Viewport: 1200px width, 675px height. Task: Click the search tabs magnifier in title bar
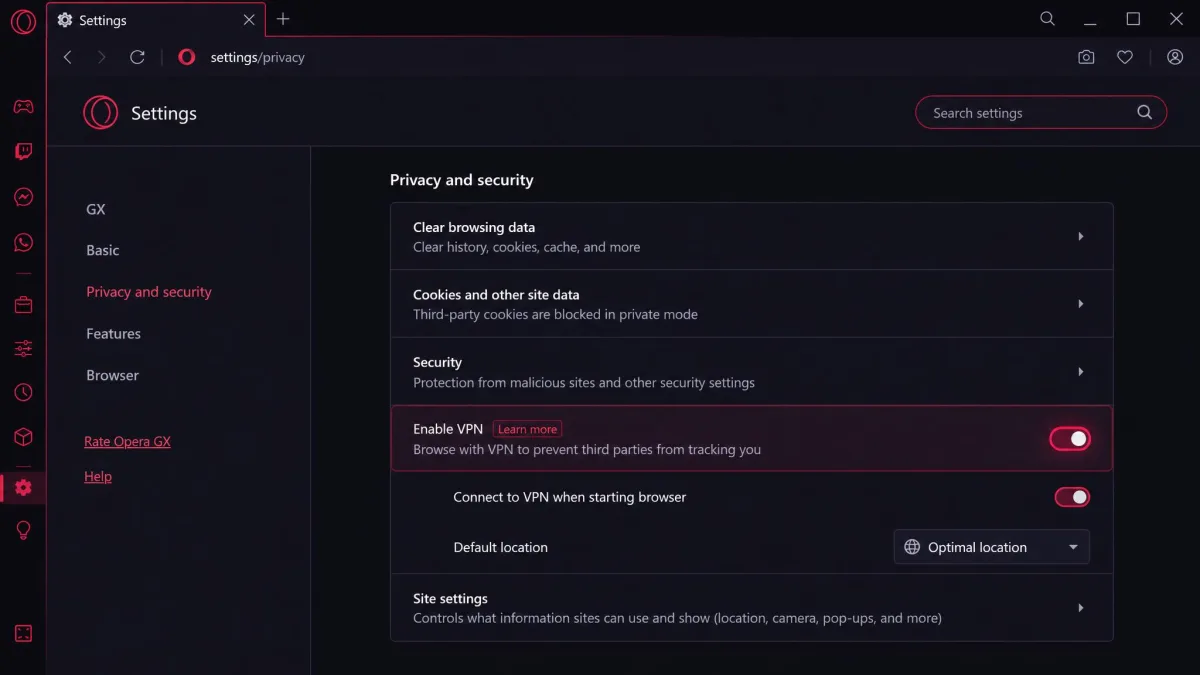tap(1047, 19)
